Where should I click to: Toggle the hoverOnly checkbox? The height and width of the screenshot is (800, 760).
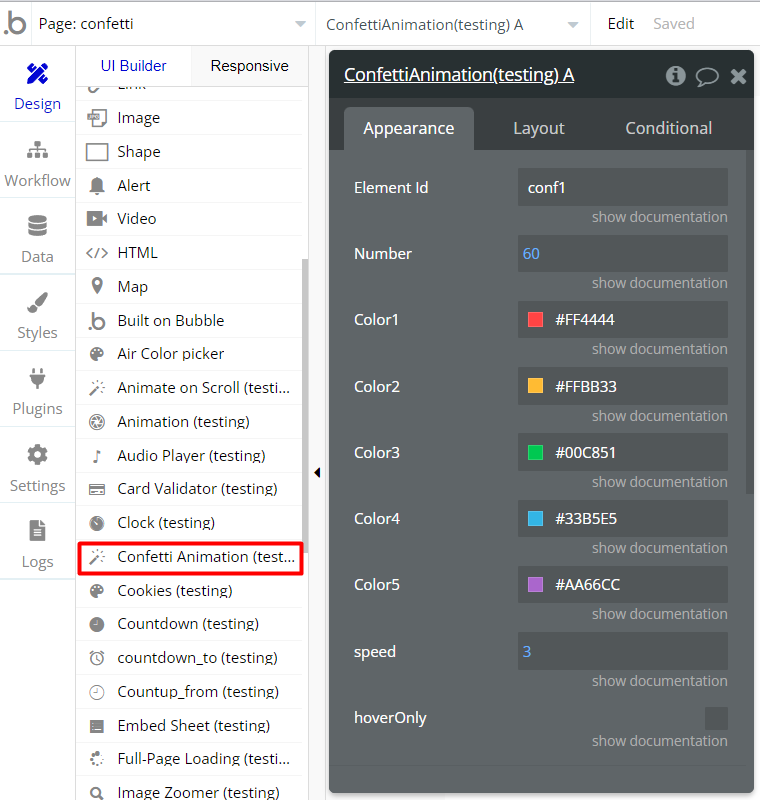pos(716,718)
